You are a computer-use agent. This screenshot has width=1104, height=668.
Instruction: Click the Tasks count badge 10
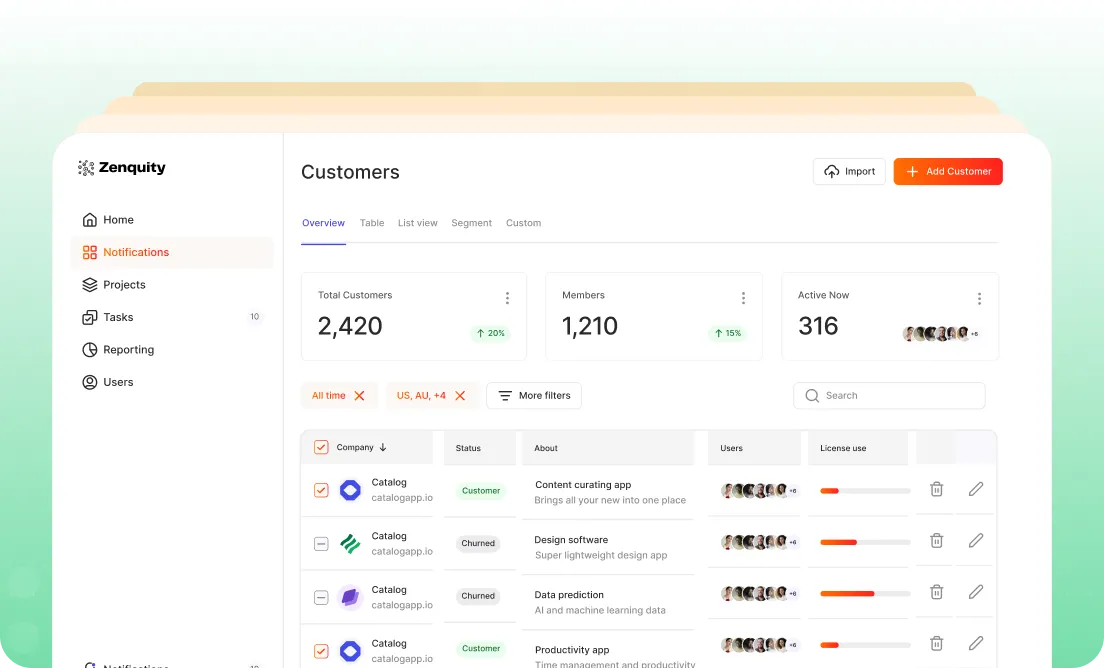coord(255,317)
